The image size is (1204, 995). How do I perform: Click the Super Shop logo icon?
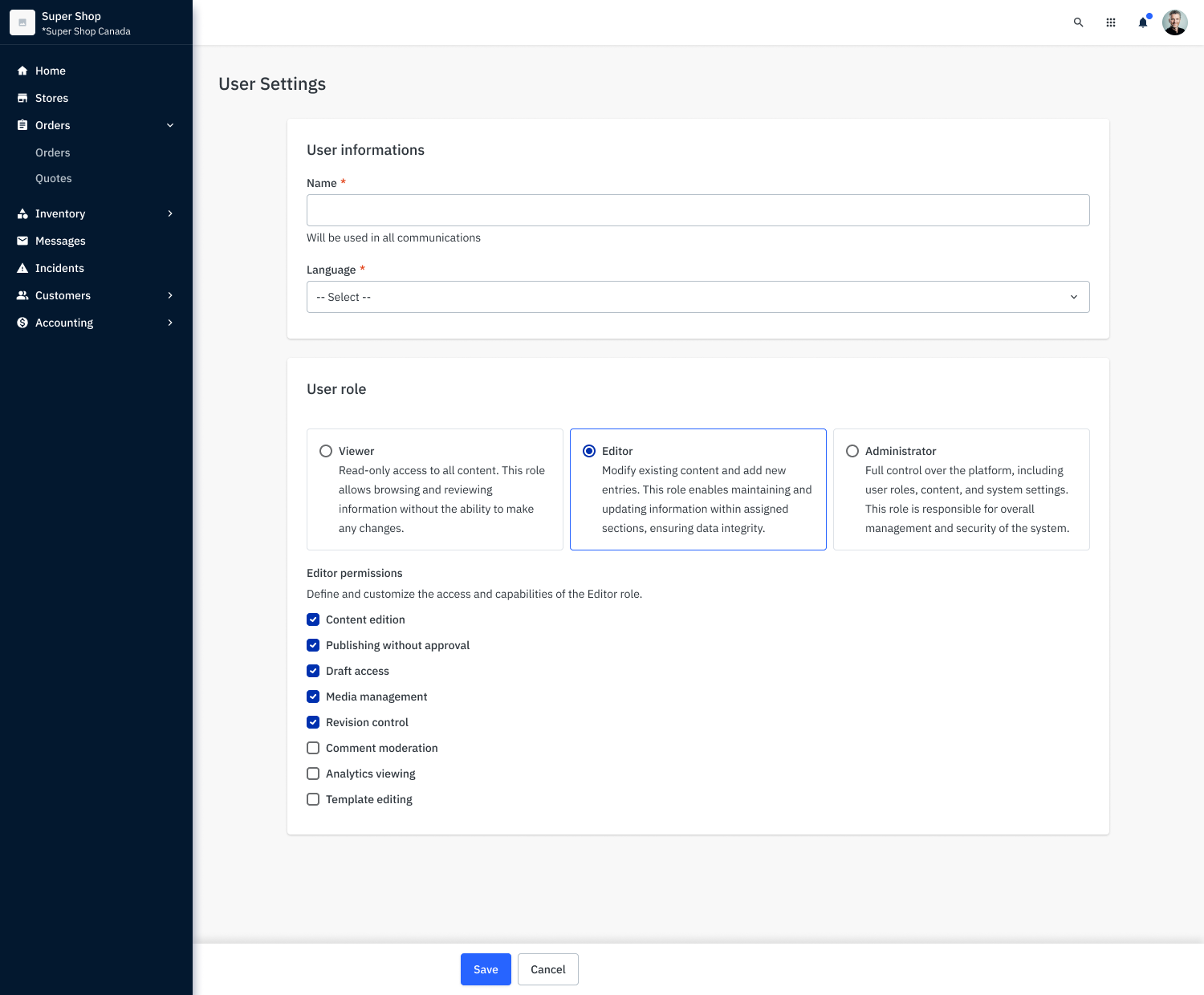pyautogui.click(x=22, y=22)
